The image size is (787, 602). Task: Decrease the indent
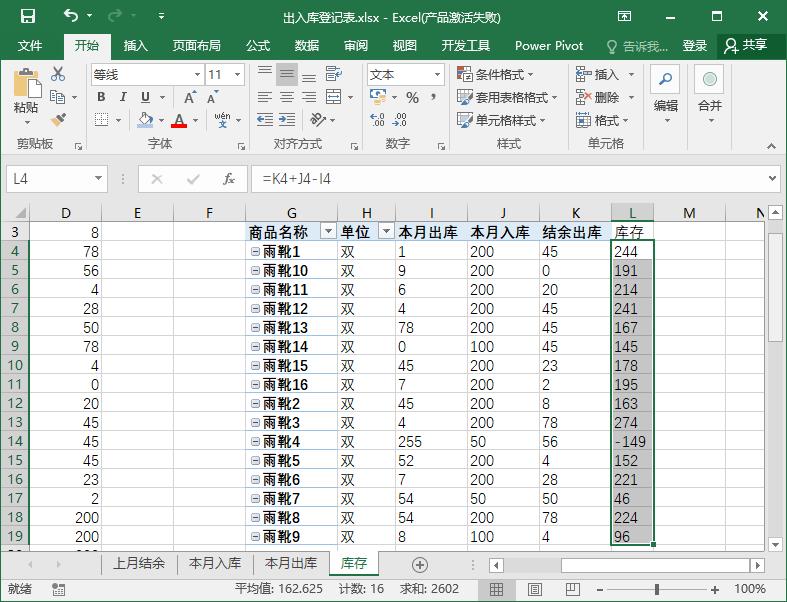(x=265, y=120)
